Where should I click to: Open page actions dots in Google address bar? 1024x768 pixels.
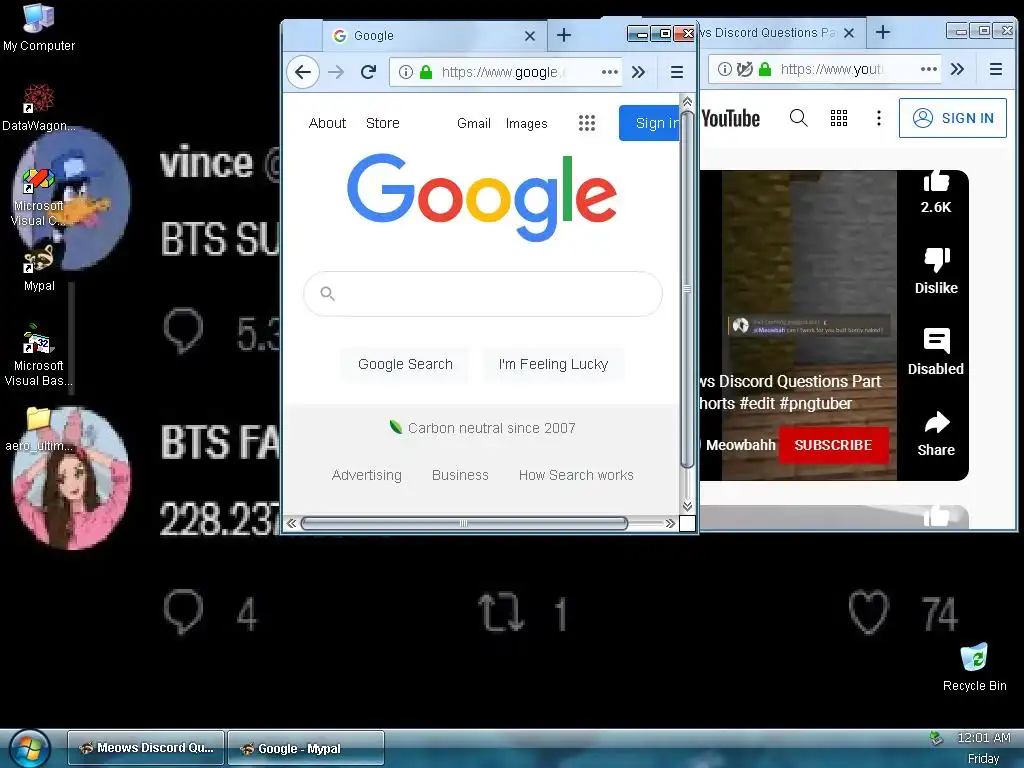click(609, 72)
